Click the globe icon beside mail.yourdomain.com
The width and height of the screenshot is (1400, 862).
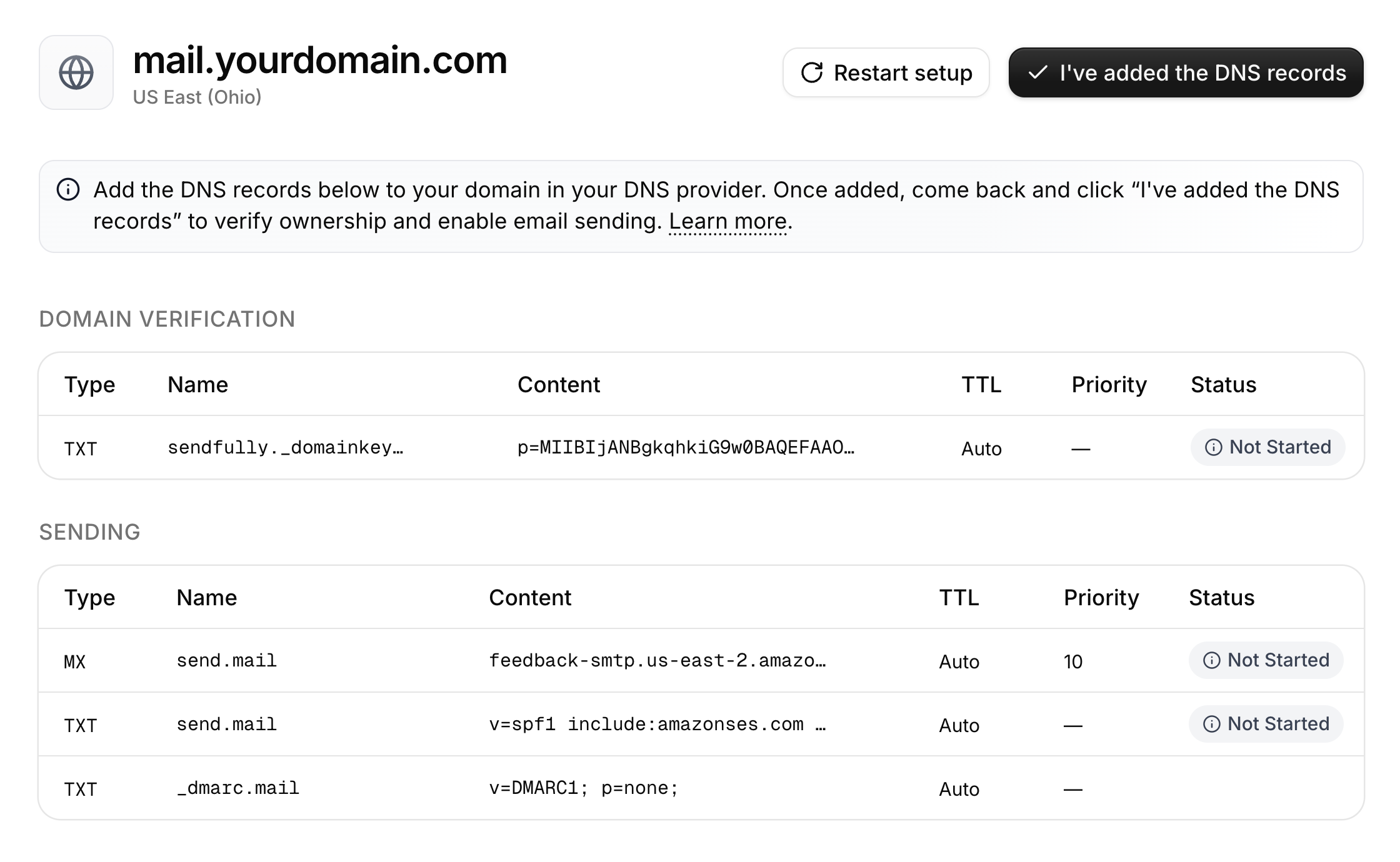(x=76, y=72)
